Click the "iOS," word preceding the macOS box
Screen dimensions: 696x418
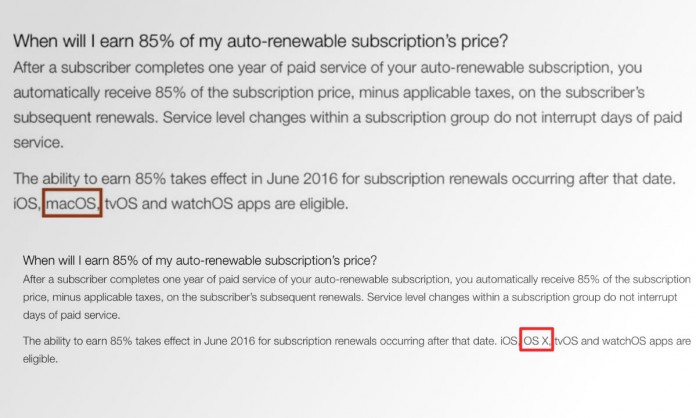click(x=27, y=204)
